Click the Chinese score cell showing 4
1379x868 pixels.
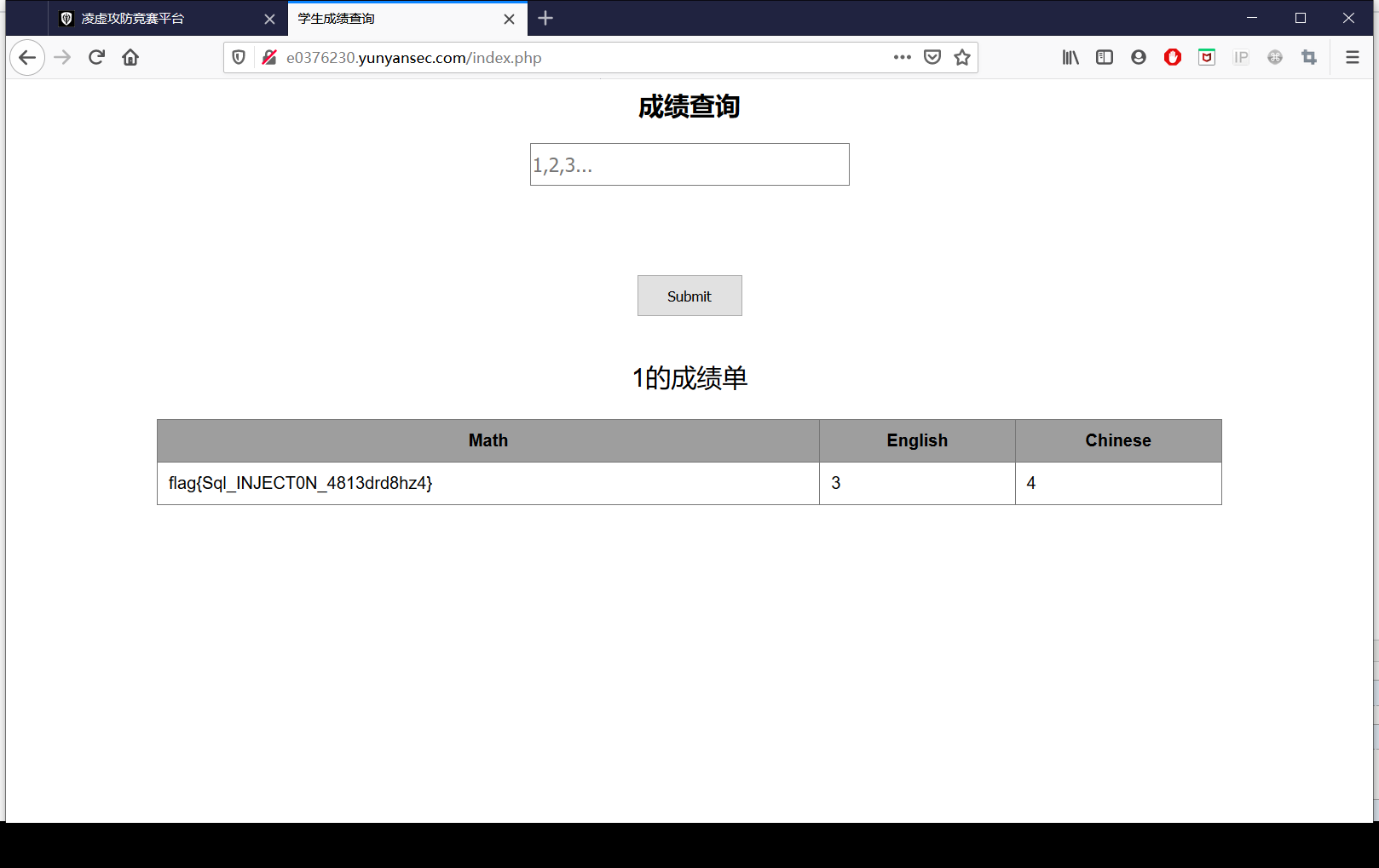1118,483
